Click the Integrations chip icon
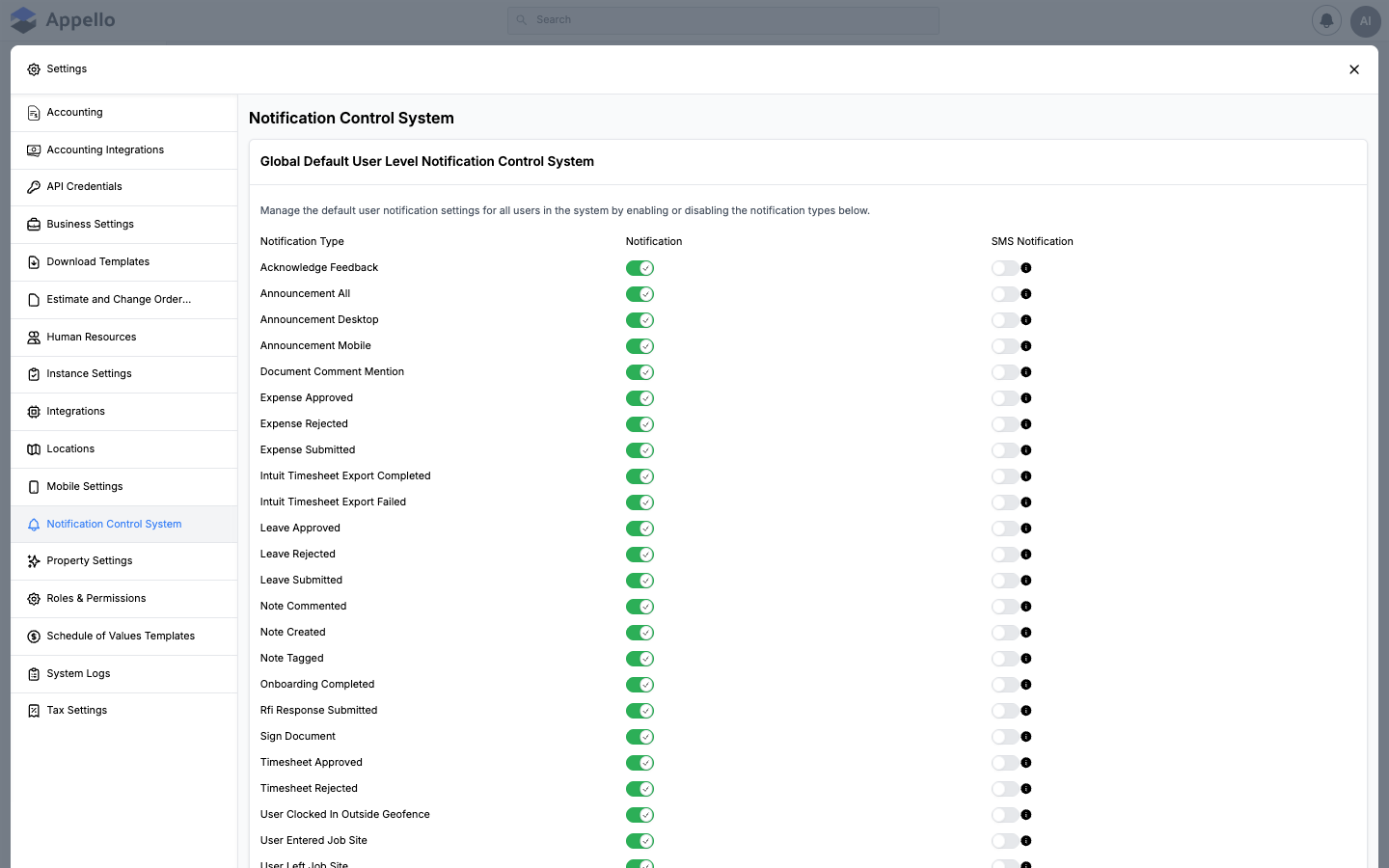The height and width of the screenshot is (868, 1389). 34,412
